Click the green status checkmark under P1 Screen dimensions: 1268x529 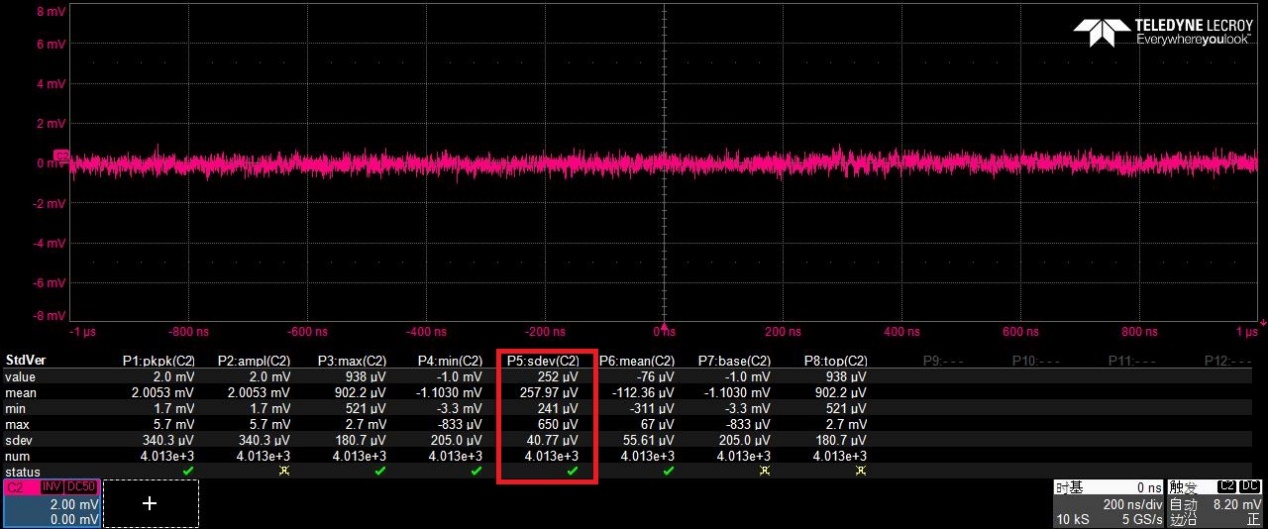188,471
